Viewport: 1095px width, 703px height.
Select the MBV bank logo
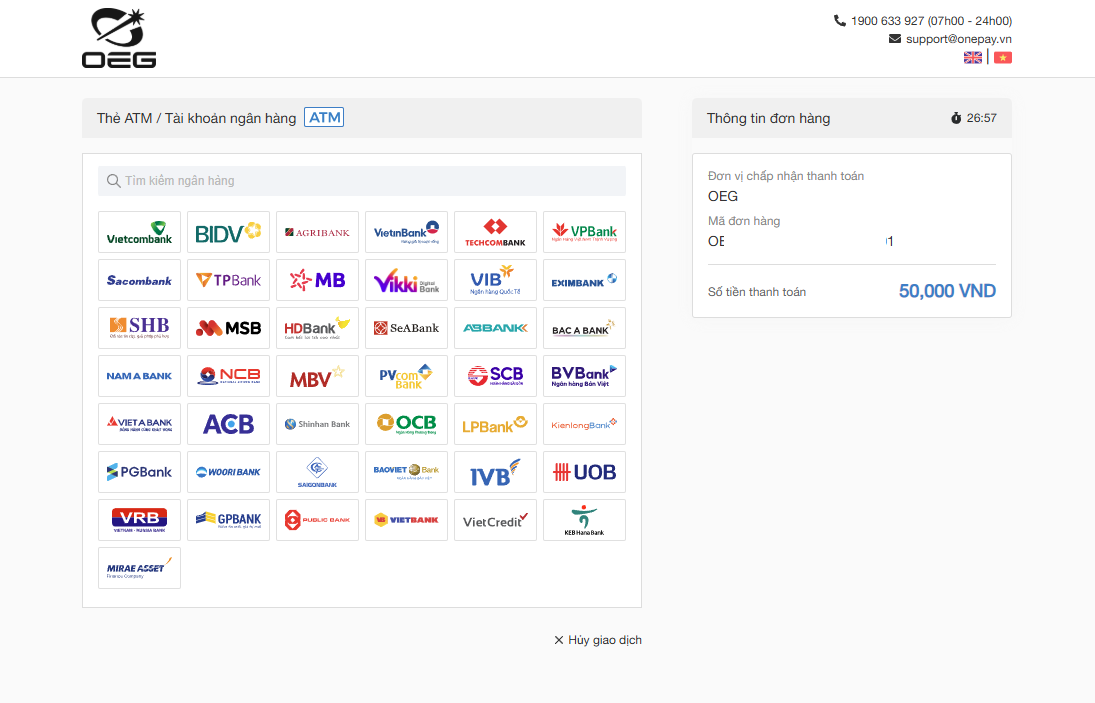(x=318, y=376)
